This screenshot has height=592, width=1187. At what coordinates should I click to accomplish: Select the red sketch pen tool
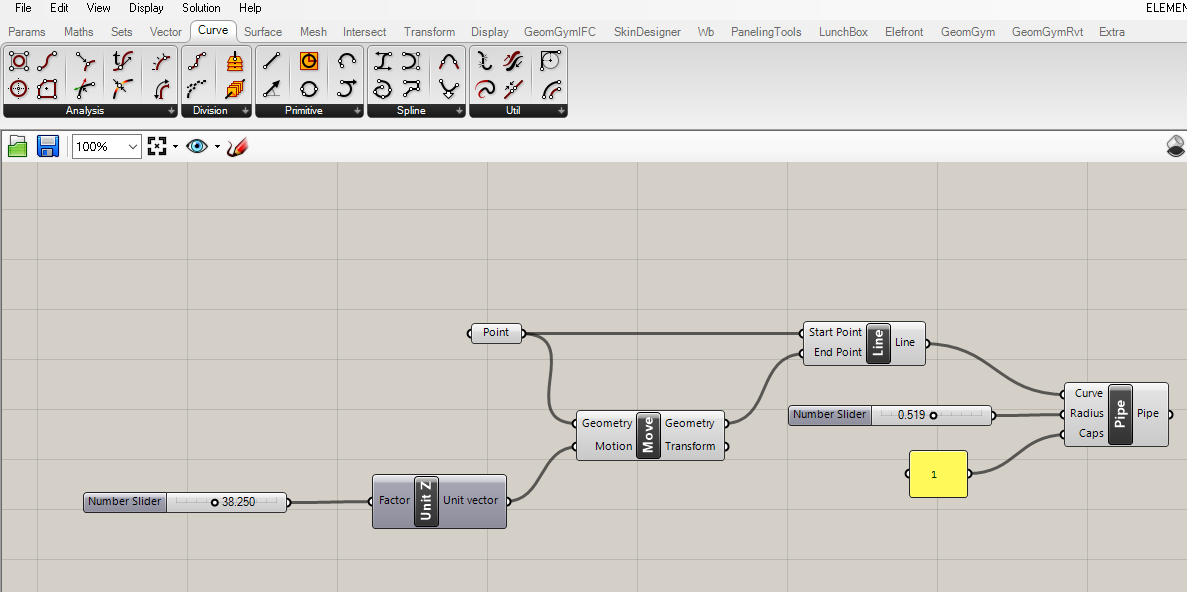237,147
